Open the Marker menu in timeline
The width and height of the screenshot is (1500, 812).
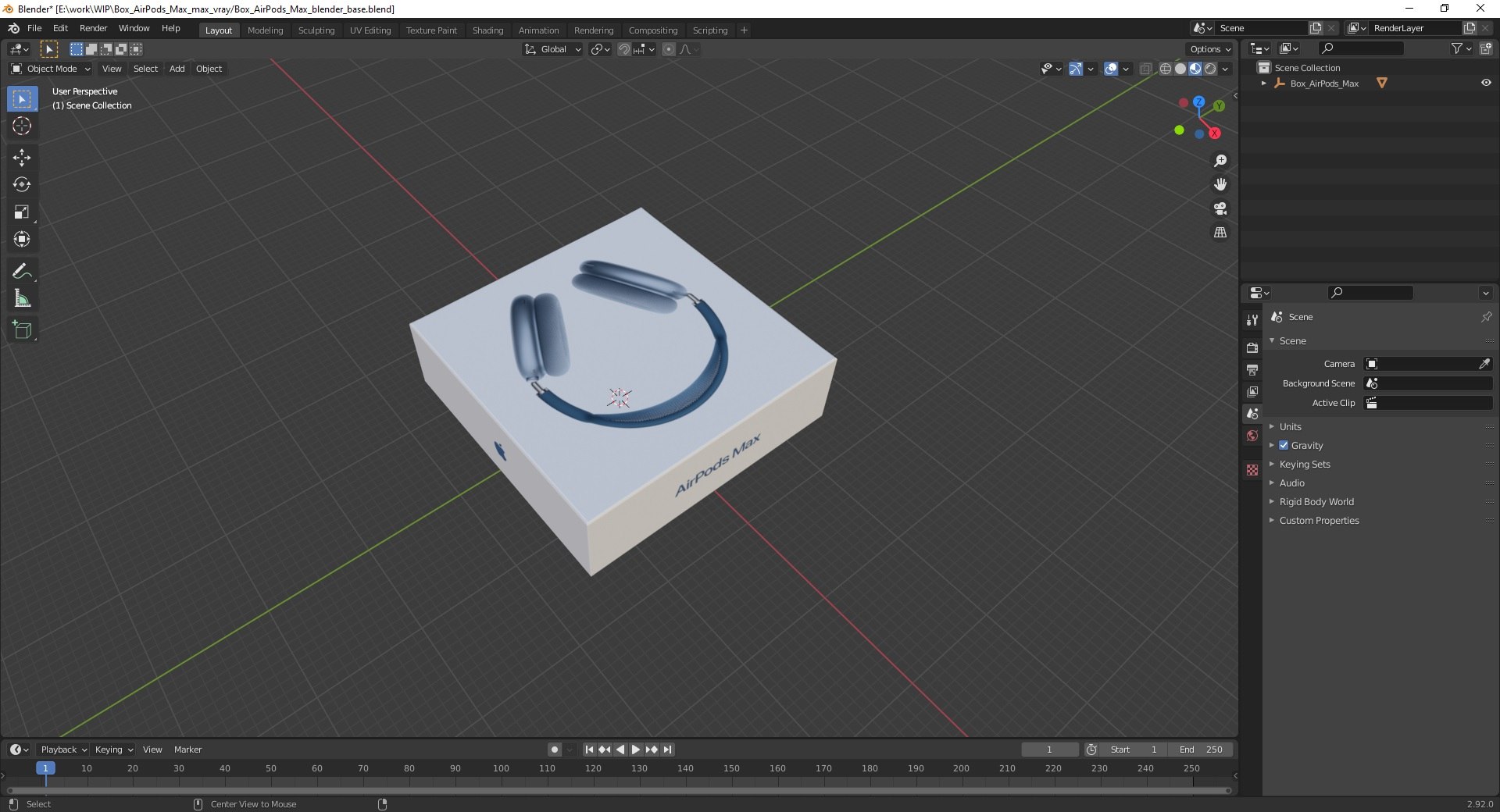click(x=187, y=750)
